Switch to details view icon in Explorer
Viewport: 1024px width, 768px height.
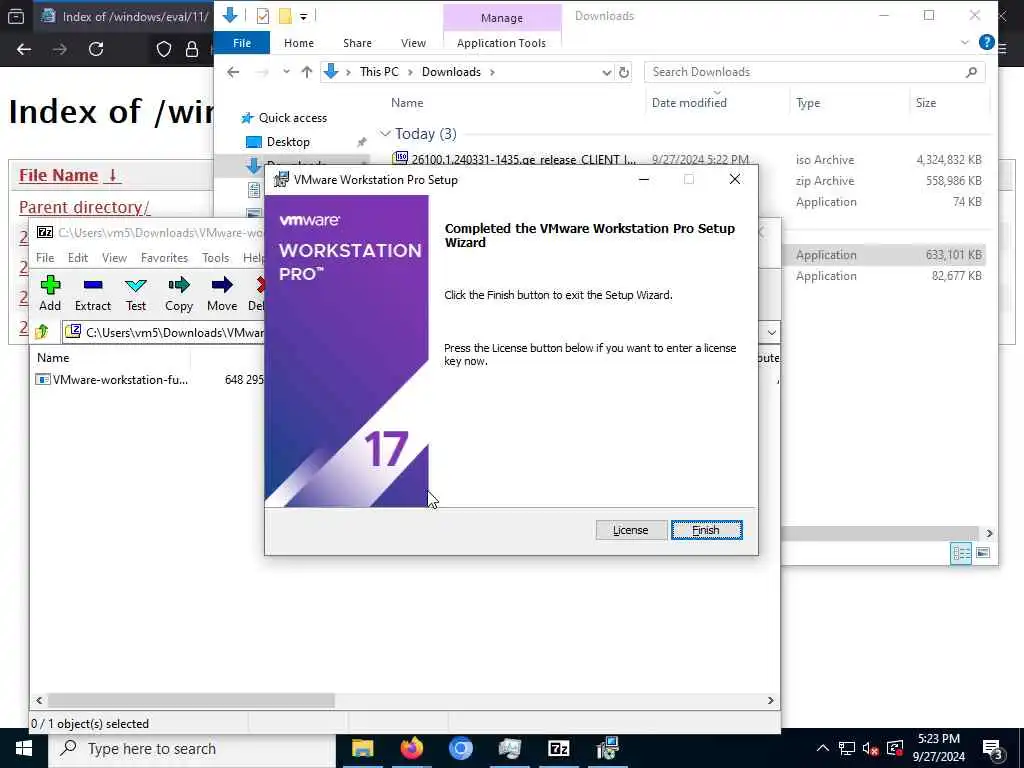pyautogui.click(x=961, y=554)
